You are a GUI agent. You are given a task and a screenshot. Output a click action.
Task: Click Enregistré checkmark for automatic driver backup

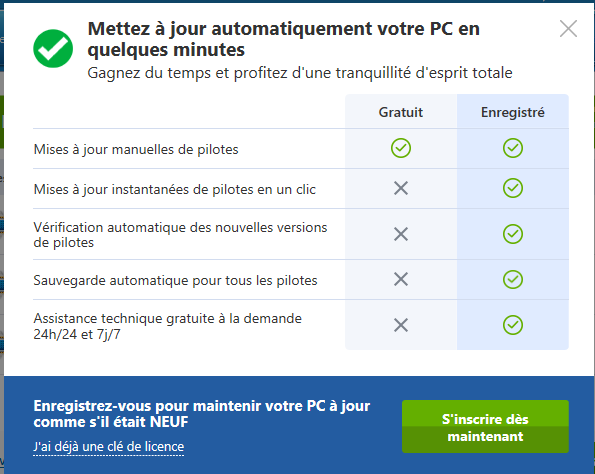click(513, 280)
